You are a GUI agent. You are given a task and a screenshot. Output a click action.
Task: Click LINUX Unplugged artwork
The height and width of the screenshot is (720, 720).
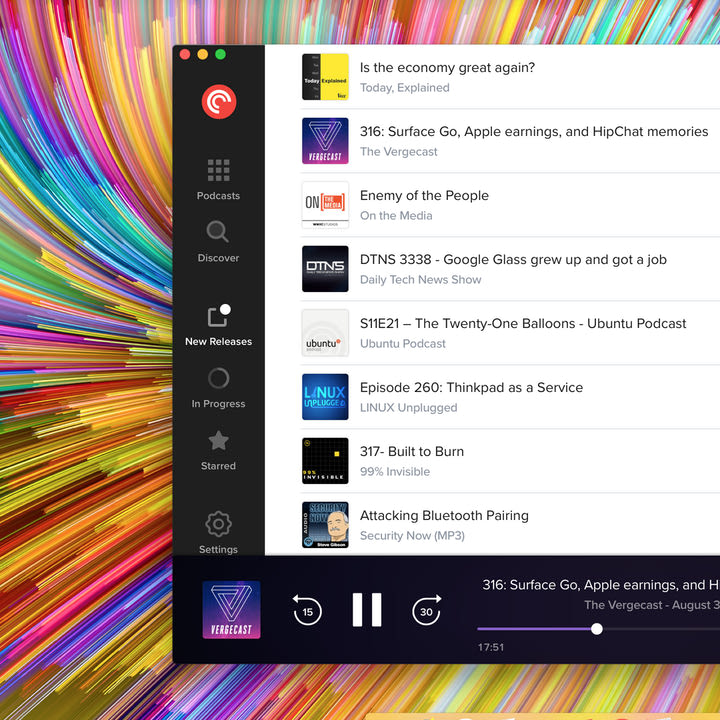coord(325,397)
